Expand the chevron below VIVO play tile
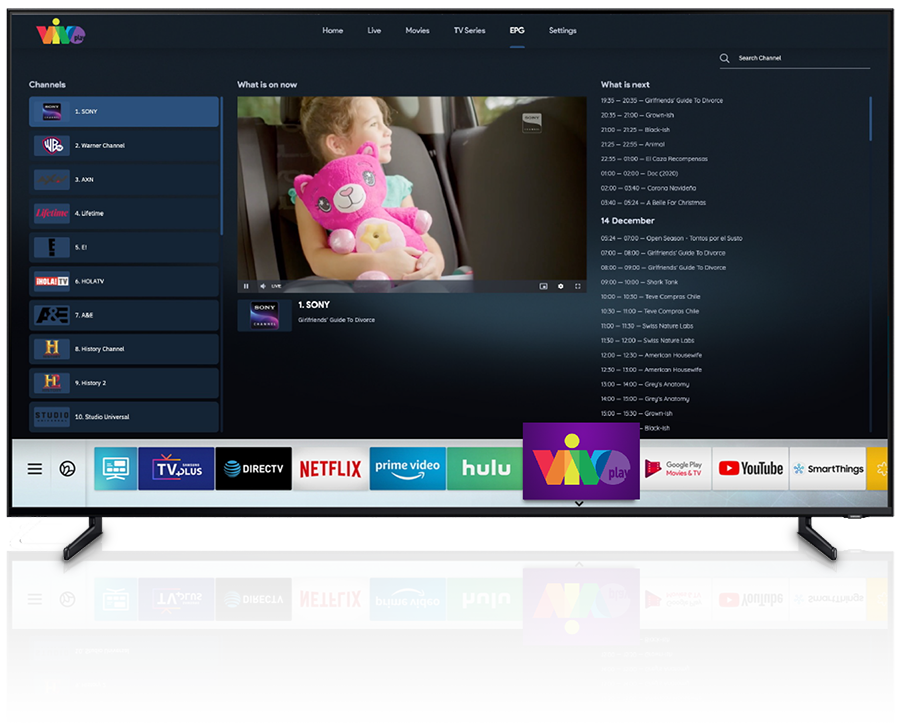 (579, 504)
